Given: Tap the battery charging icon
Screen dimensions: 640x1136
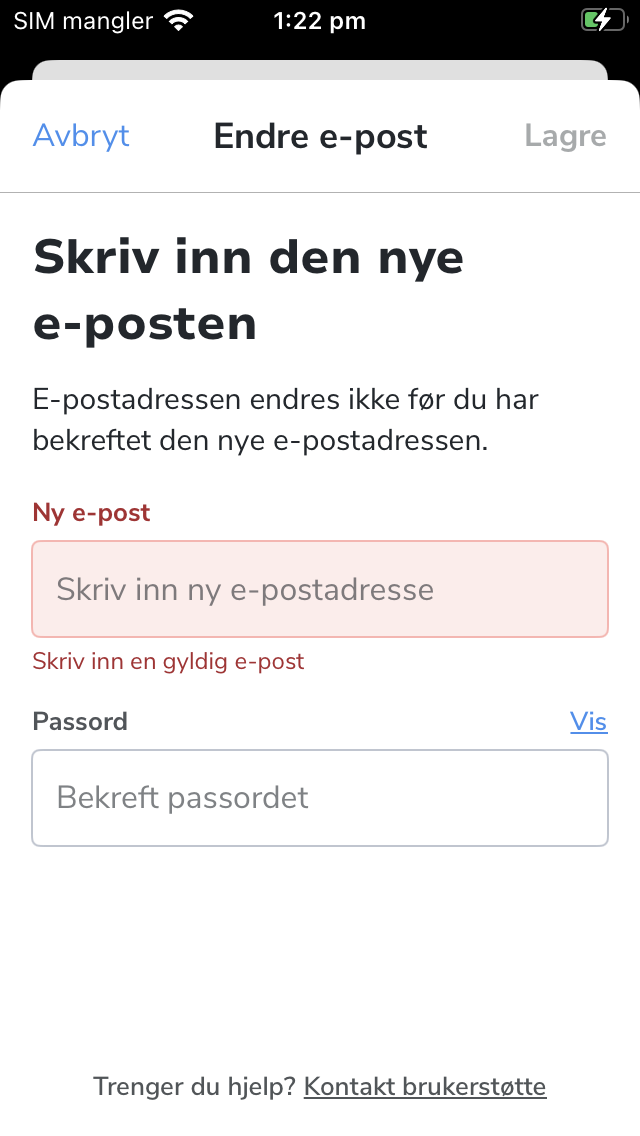Looking at the screenshot, I should click(x=606, y=18).
